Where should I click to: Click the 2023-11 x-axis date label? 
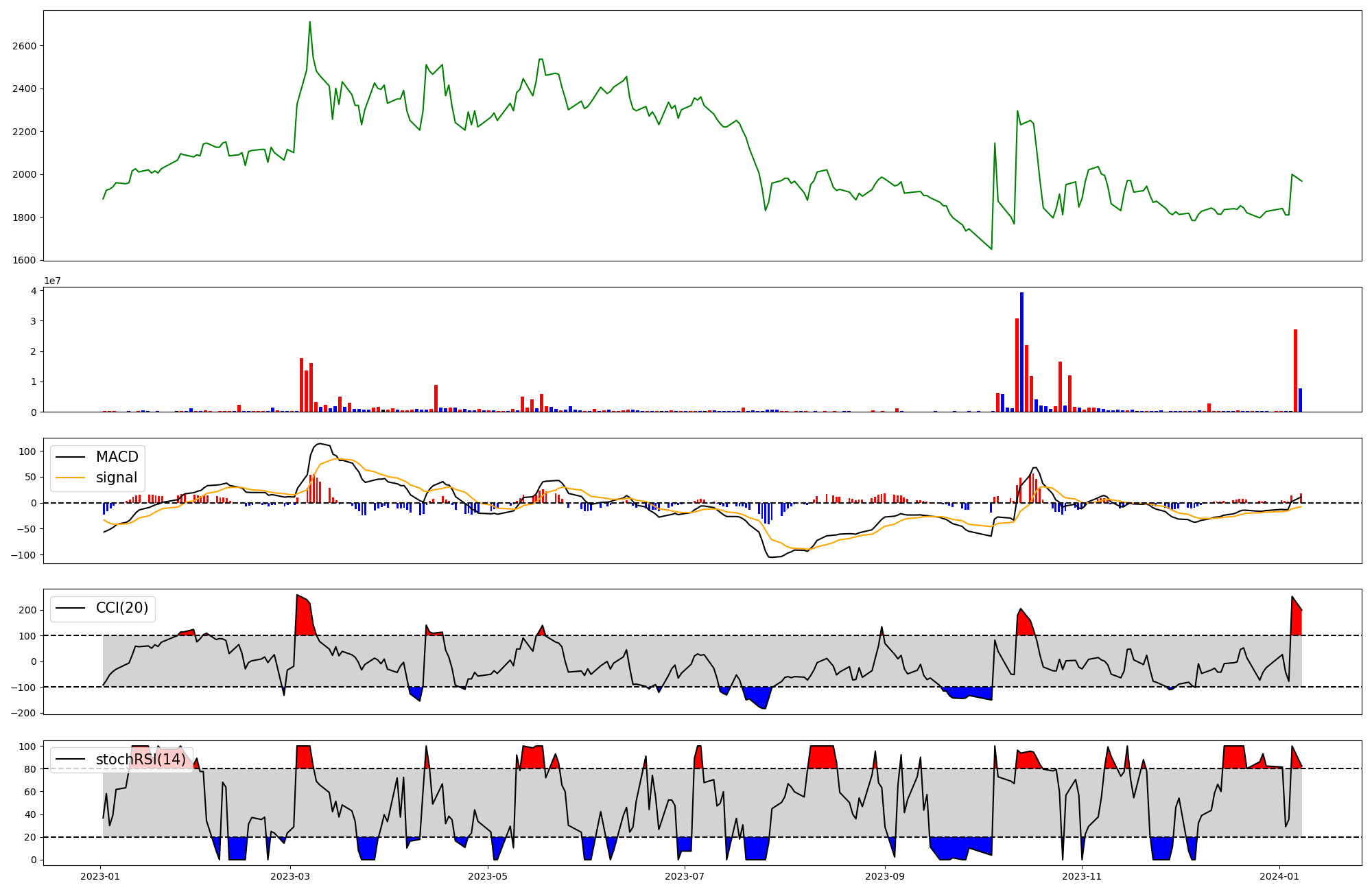[x=1083, y=876]
